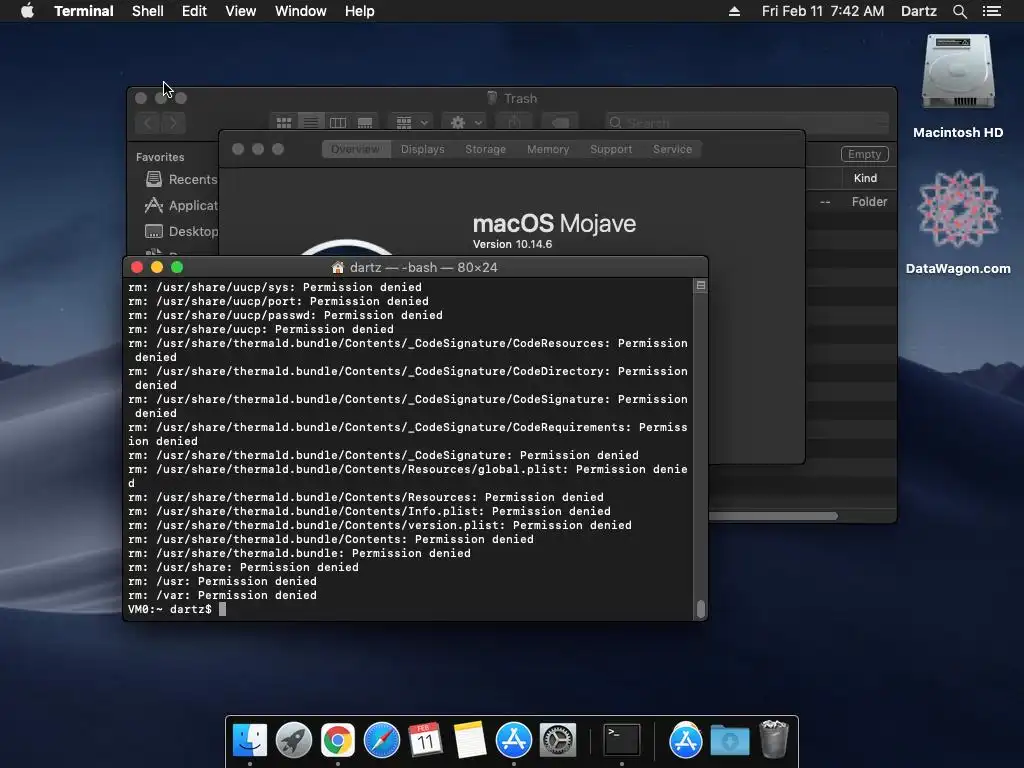Screen dimensions: 1024x768
Task: Click the Terminal vertical scrollbar thumb
Action: click(700, 609)
